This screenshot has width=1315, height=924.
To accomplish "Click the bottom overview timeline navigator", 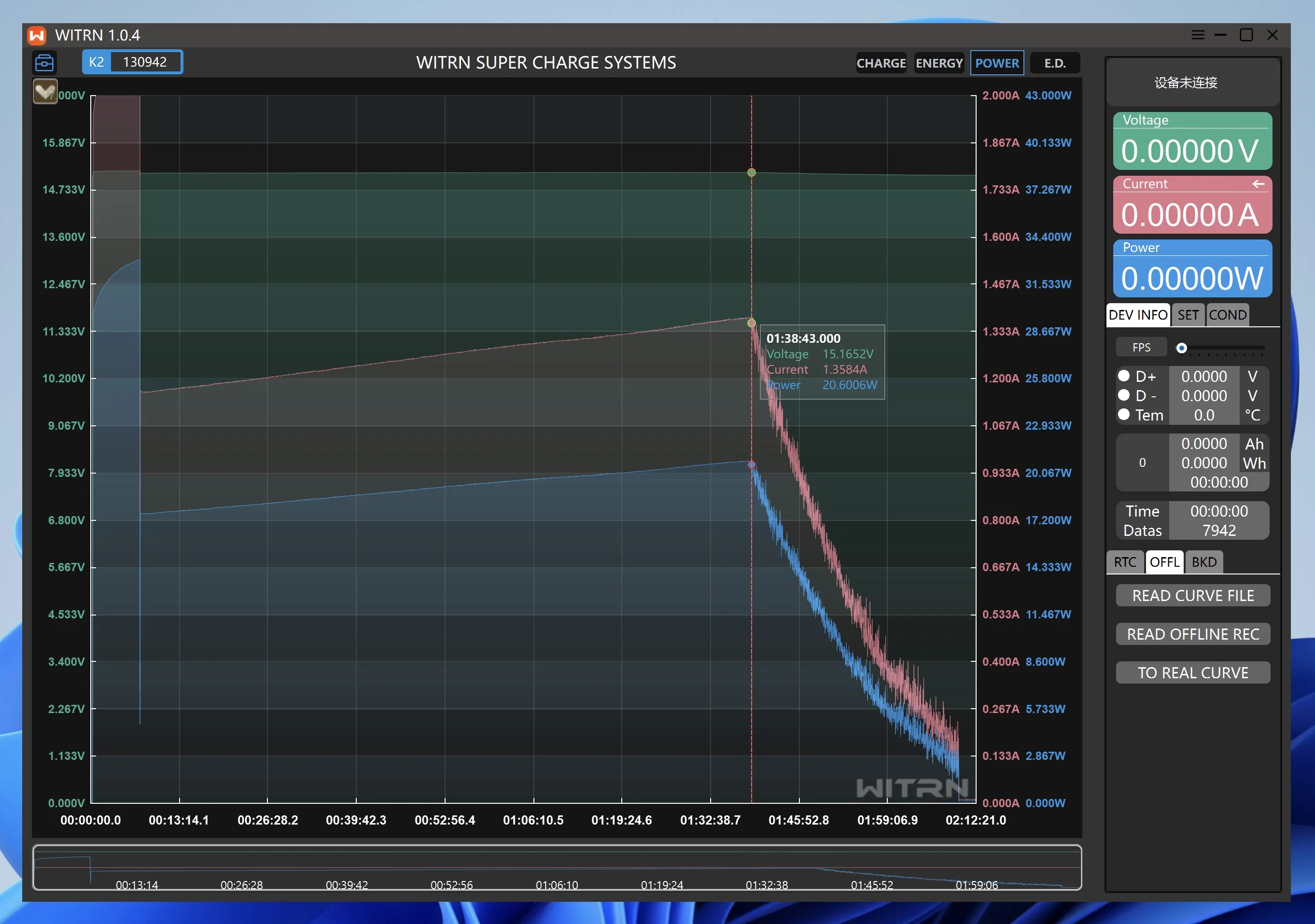I will [557, 868].
